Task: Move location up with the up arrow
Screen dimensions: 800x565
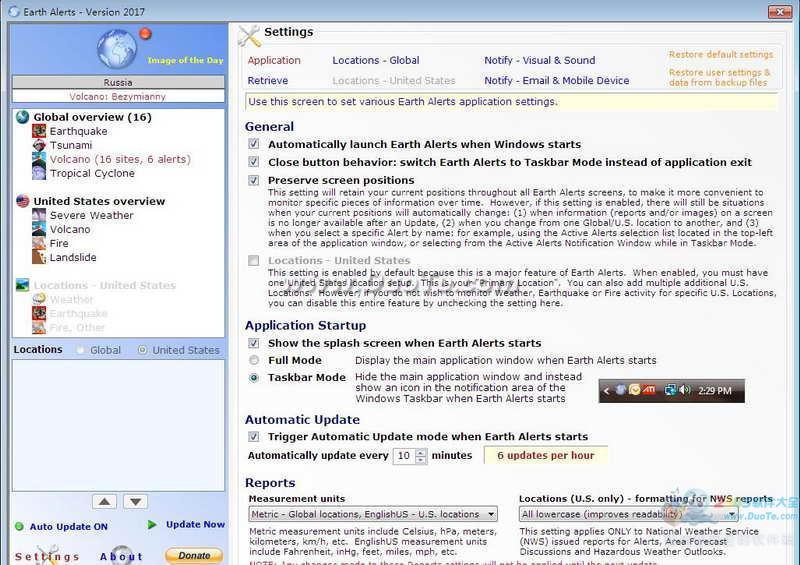Action: click(105, 502)
